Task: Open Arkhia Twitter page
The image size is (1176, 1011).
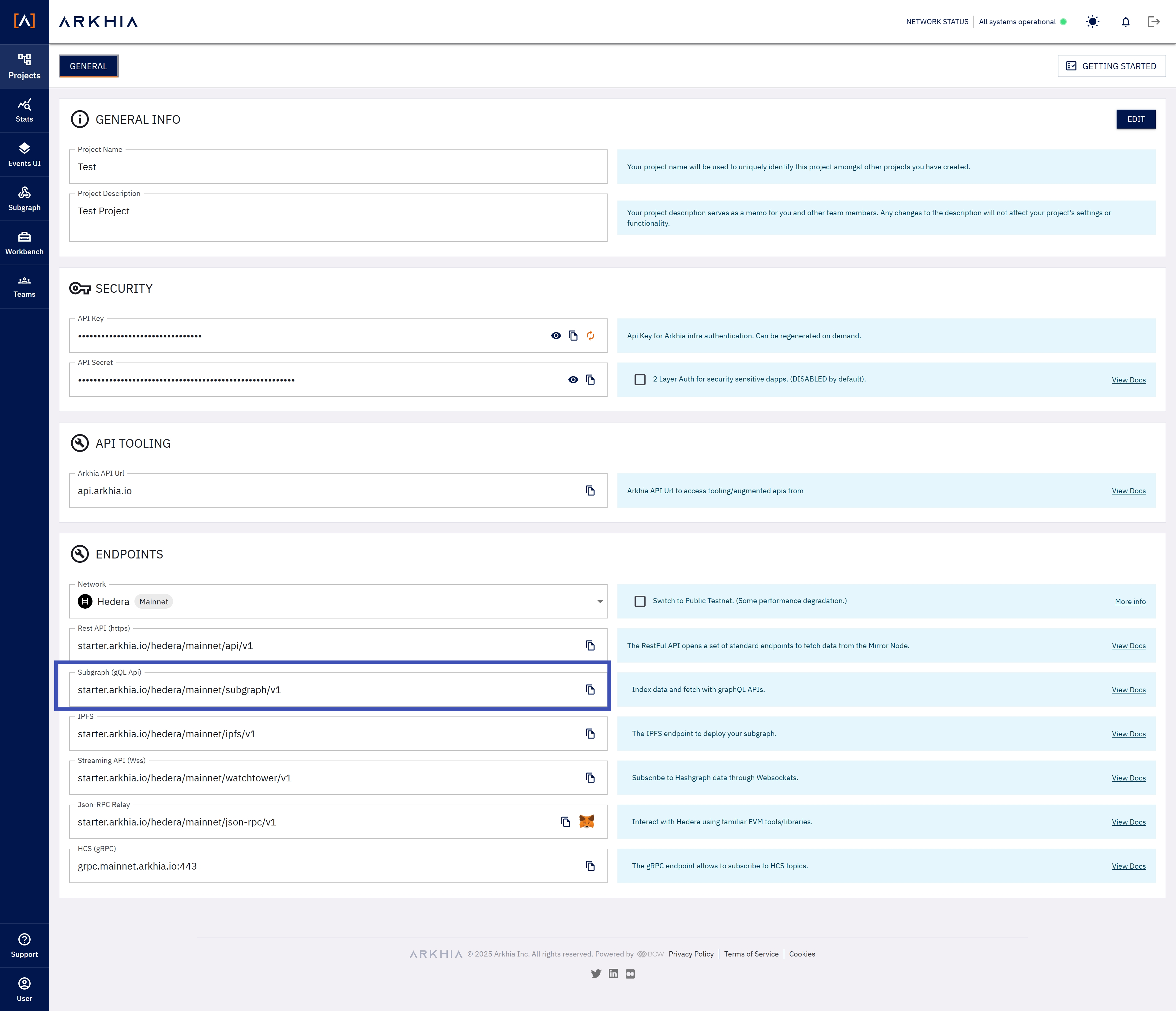Action: (596, 974)
